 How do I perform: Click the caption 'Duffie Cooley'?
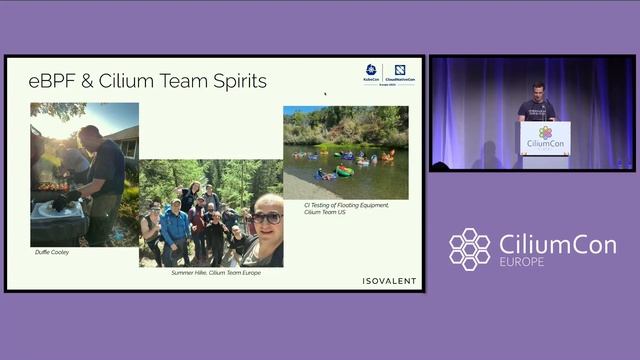point(52,252)
